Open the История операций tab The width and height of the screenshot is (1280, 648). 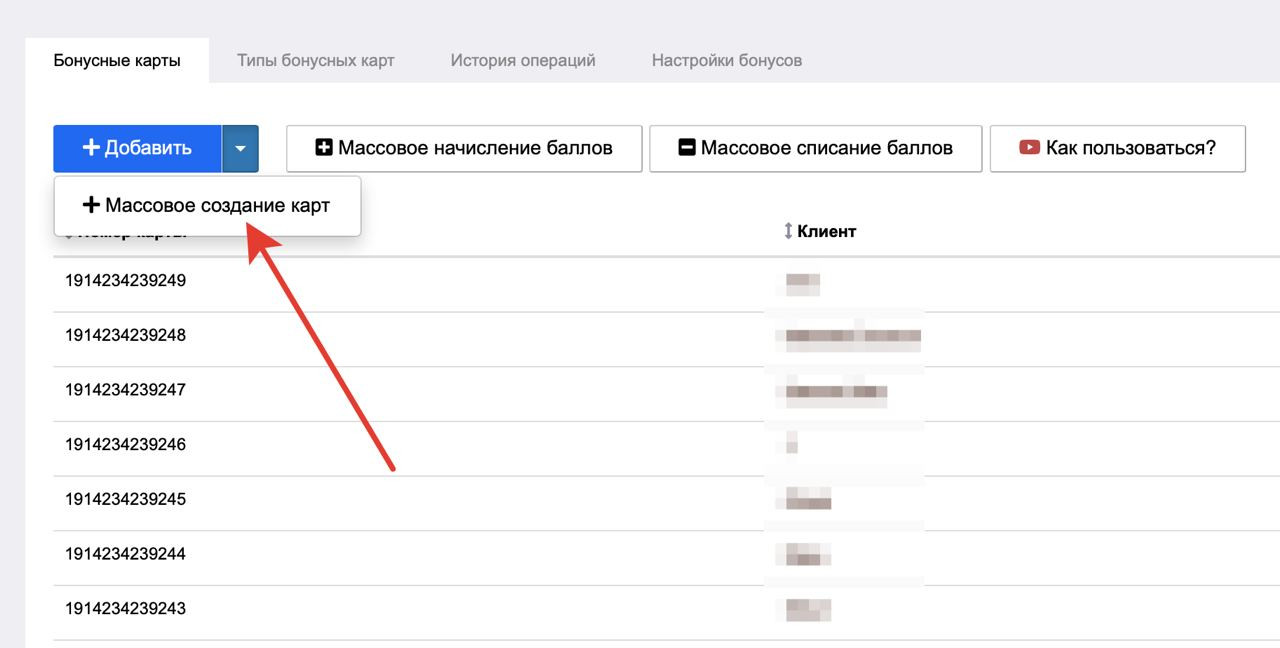[x=522, y=60]
